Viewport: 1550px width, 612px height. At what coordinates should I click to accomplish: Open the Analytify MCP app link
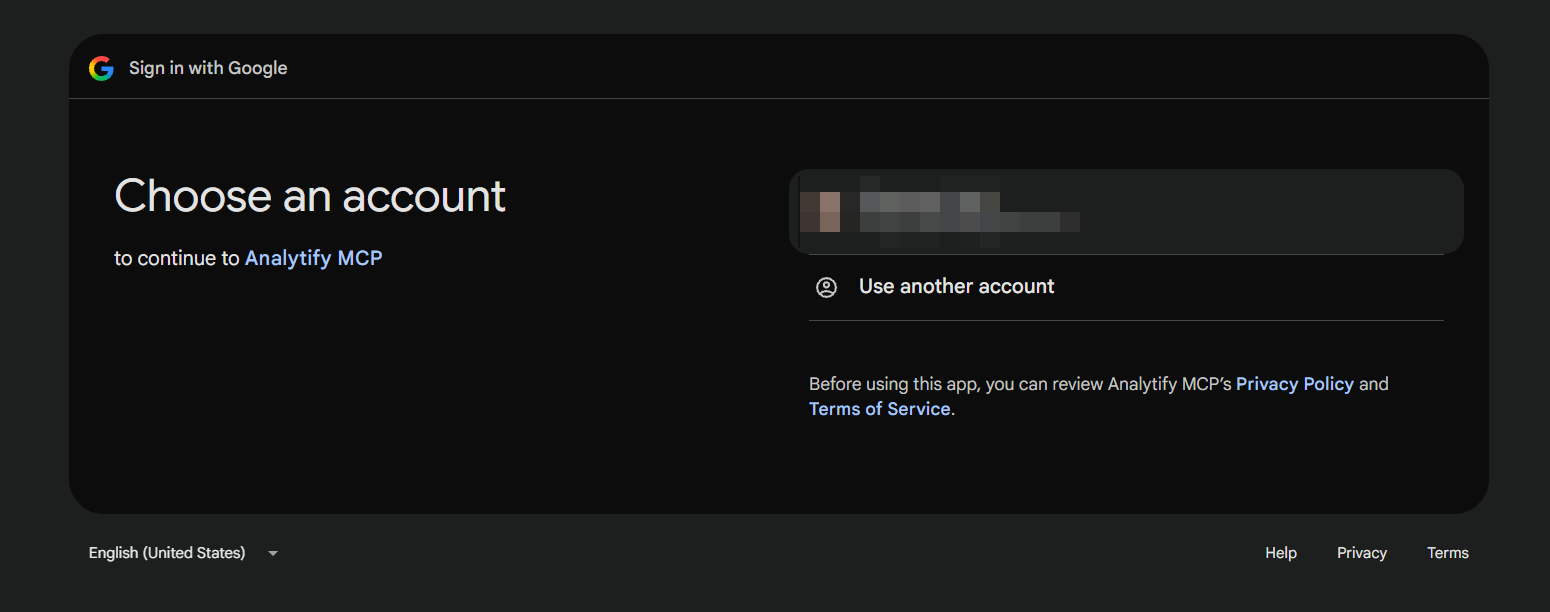[x=314, y=258]
